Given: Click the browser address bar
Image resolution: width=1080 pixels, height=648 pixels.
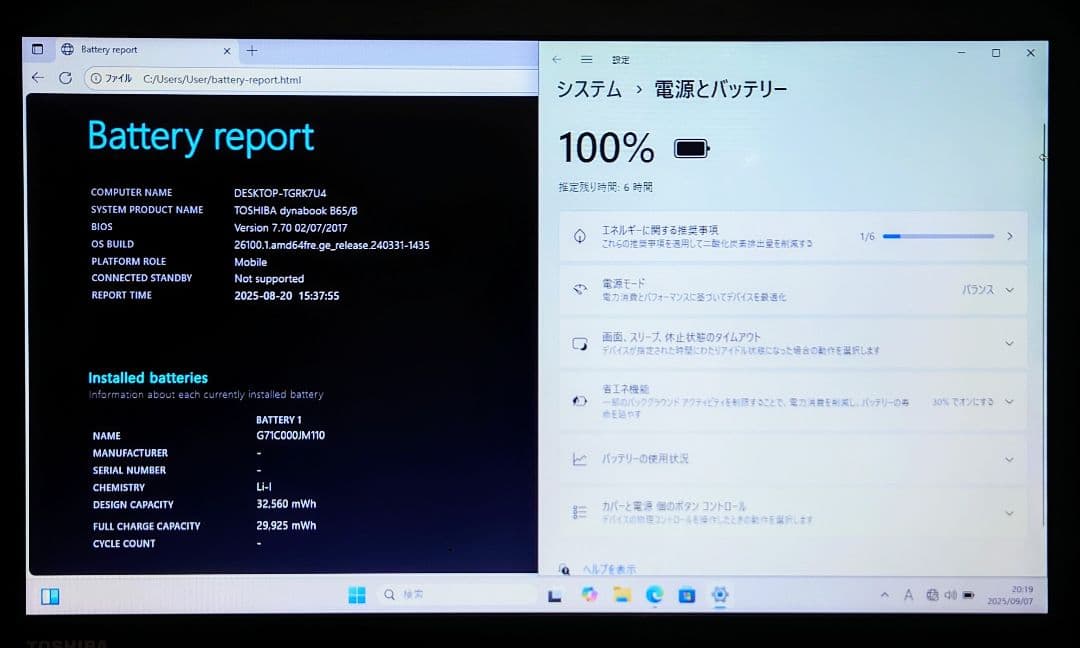Looking at the screenshot, I should (250, 78).
